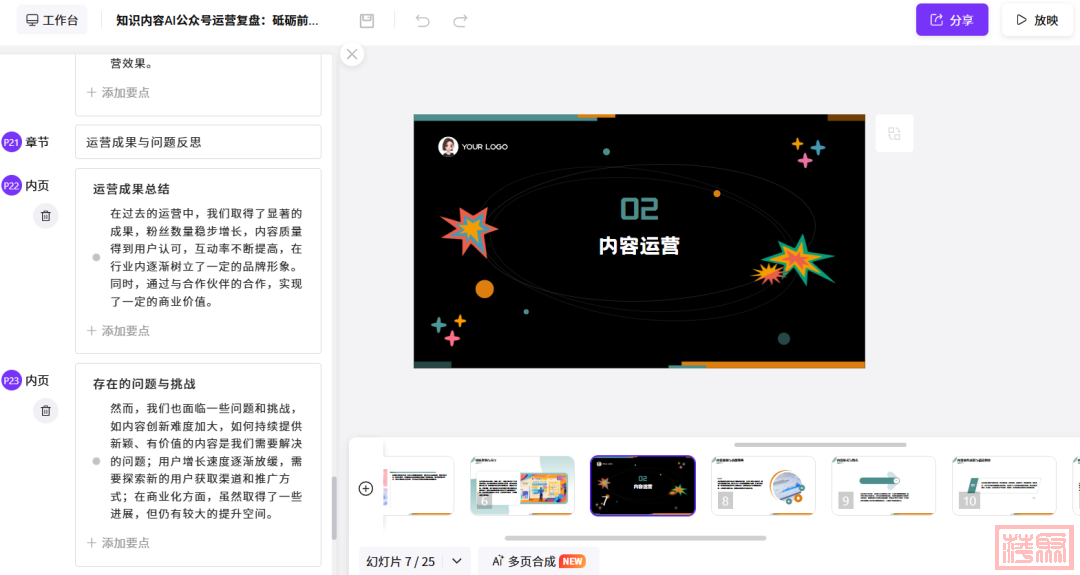Select the P21 chapter badge
Viewport: 1080px width, 575px height.
tap(12, 142)
